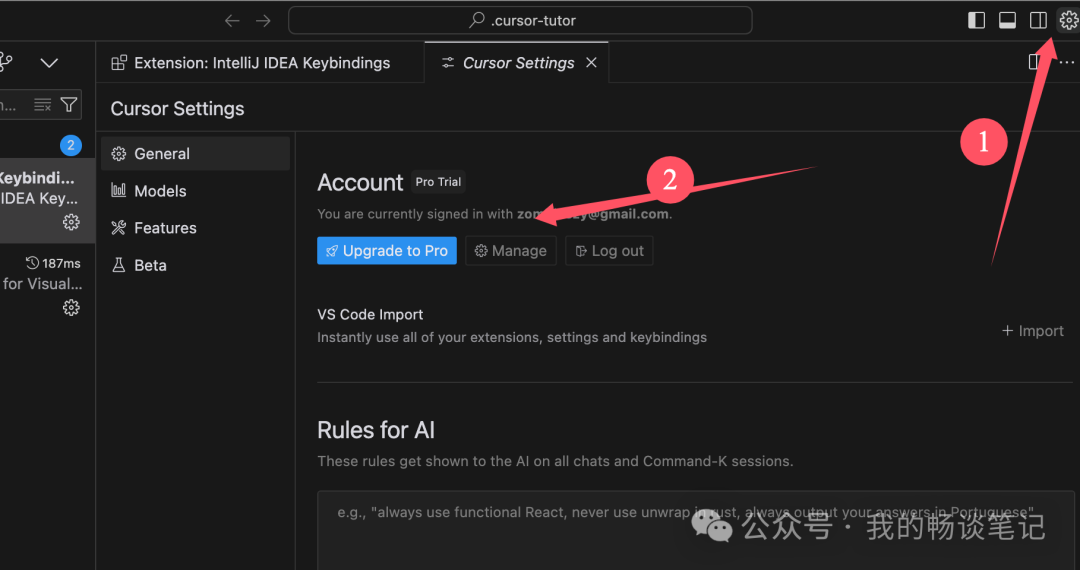
Task: Toggle the primary sidebar layout icon
Action: pos(976,21)
